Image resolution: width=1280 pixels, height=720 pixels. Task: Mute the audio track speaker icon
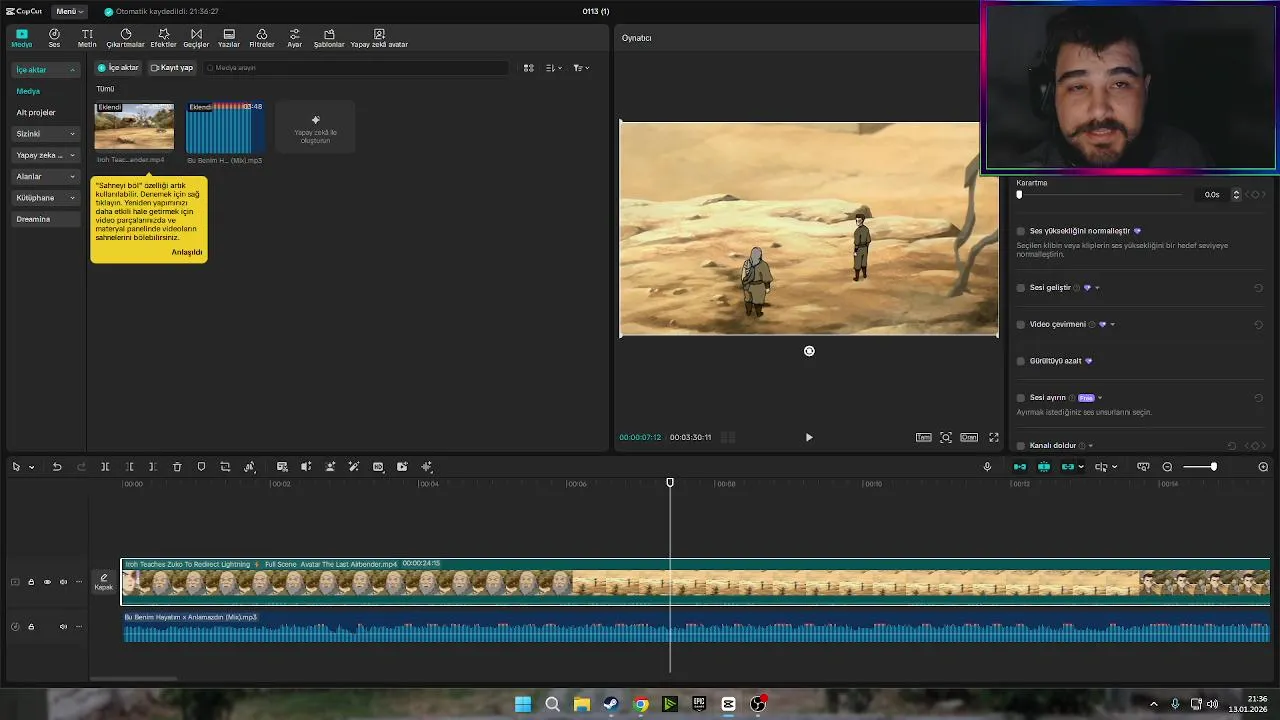(63, 627)
